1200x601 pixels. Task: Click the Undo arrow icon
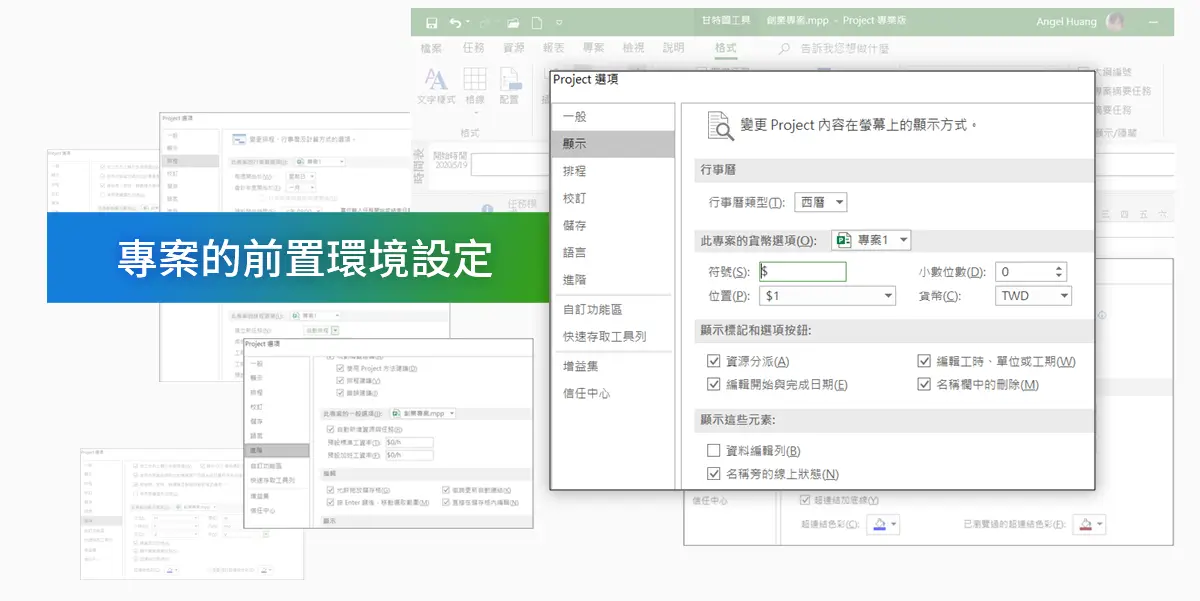click(x=456, y=22)
